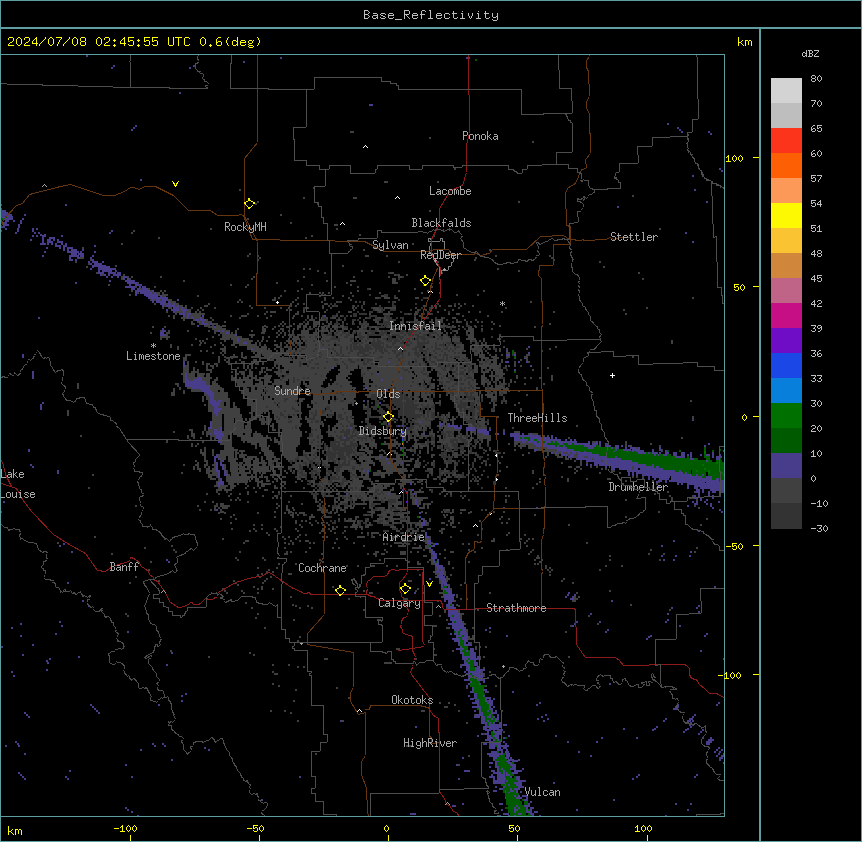
Task: Click the red 60-65 dBZ legend swatch
Action: (x=786, y=141)
